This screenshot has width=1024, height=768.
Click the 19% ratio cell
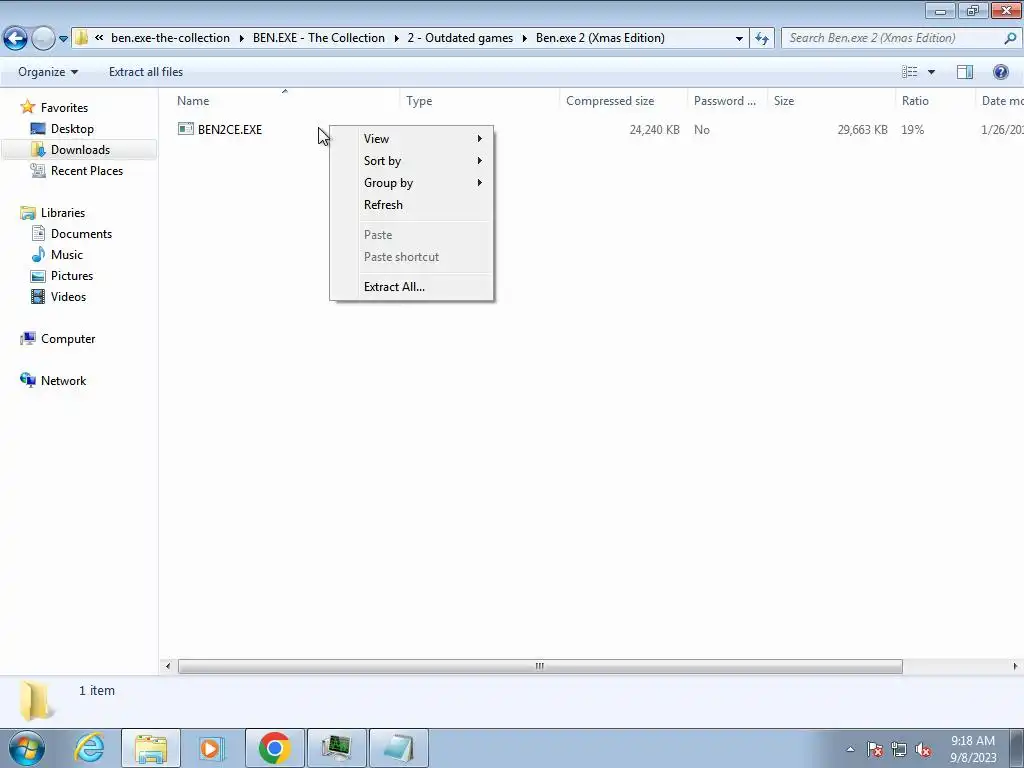point(912,129)
